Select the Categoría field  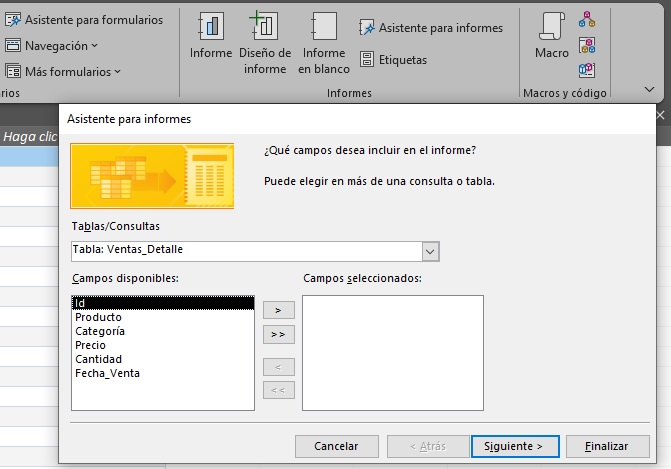coord(163,331)
